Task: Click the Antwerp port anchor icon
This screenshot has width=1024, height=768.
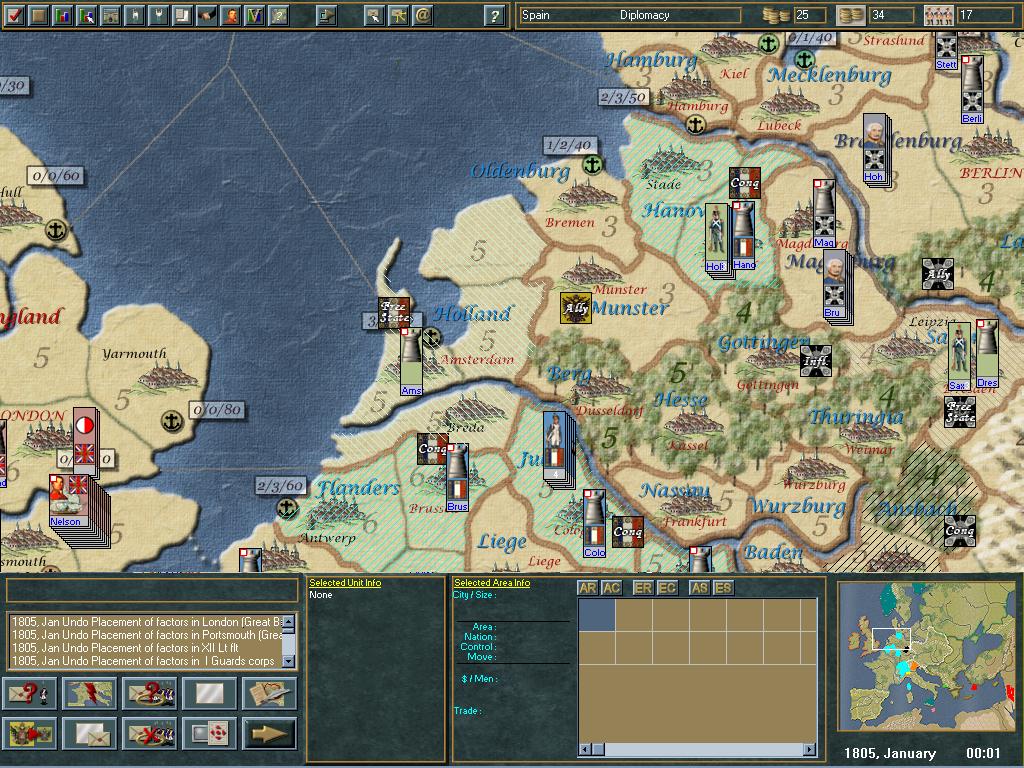Action: 287,507
